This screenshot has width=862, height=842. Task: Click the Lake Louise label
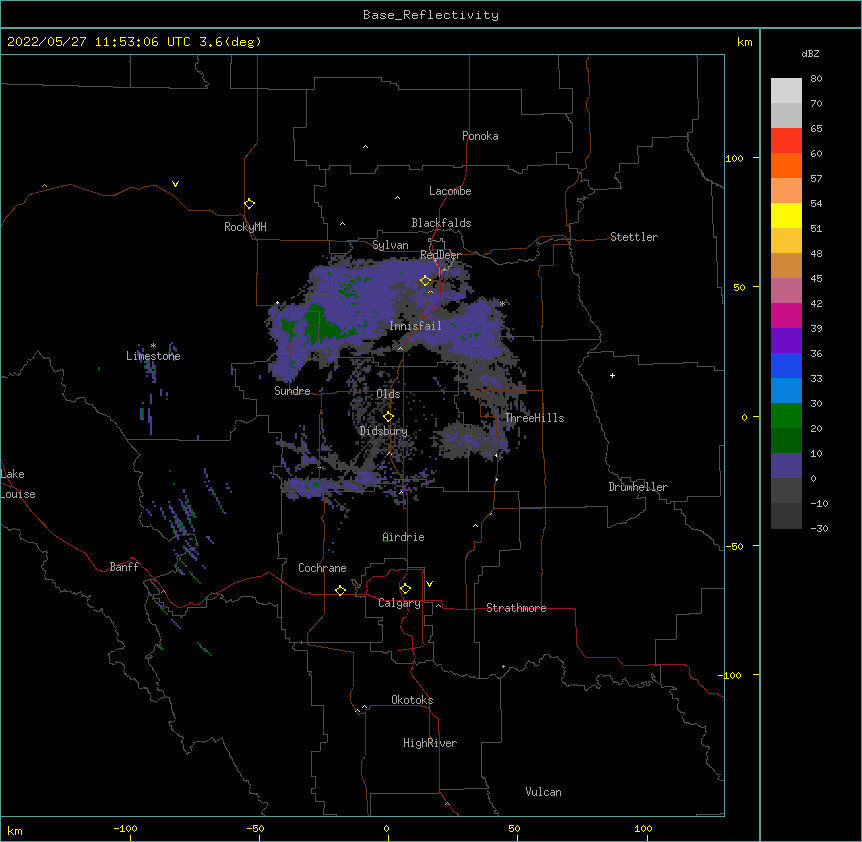pyautogui.click(x=18, y=484)
